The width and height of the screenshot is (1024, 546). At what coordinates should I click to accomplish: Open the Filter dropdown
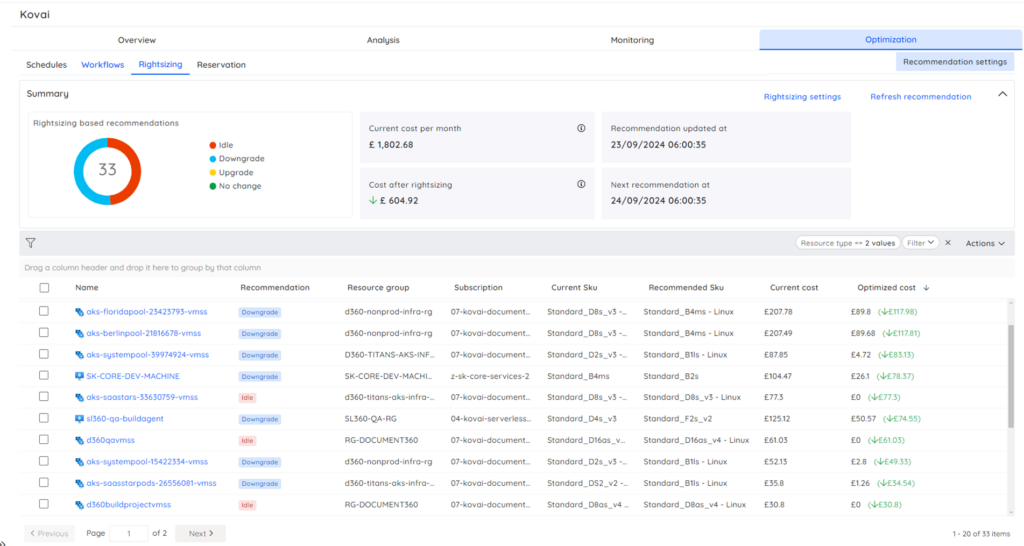pyautogui.click(x=919, y=243)
